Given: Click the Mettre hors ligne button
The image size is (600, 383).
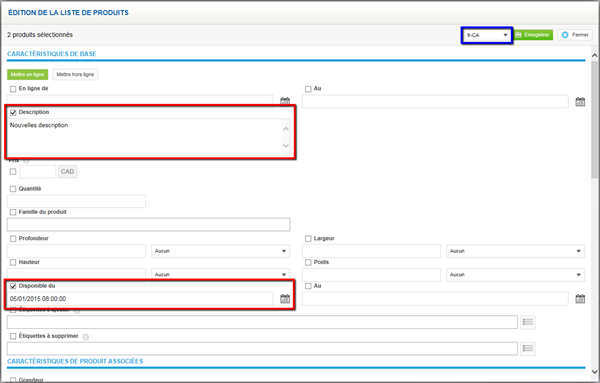Looking at the screenshot, I should point(75,75).
